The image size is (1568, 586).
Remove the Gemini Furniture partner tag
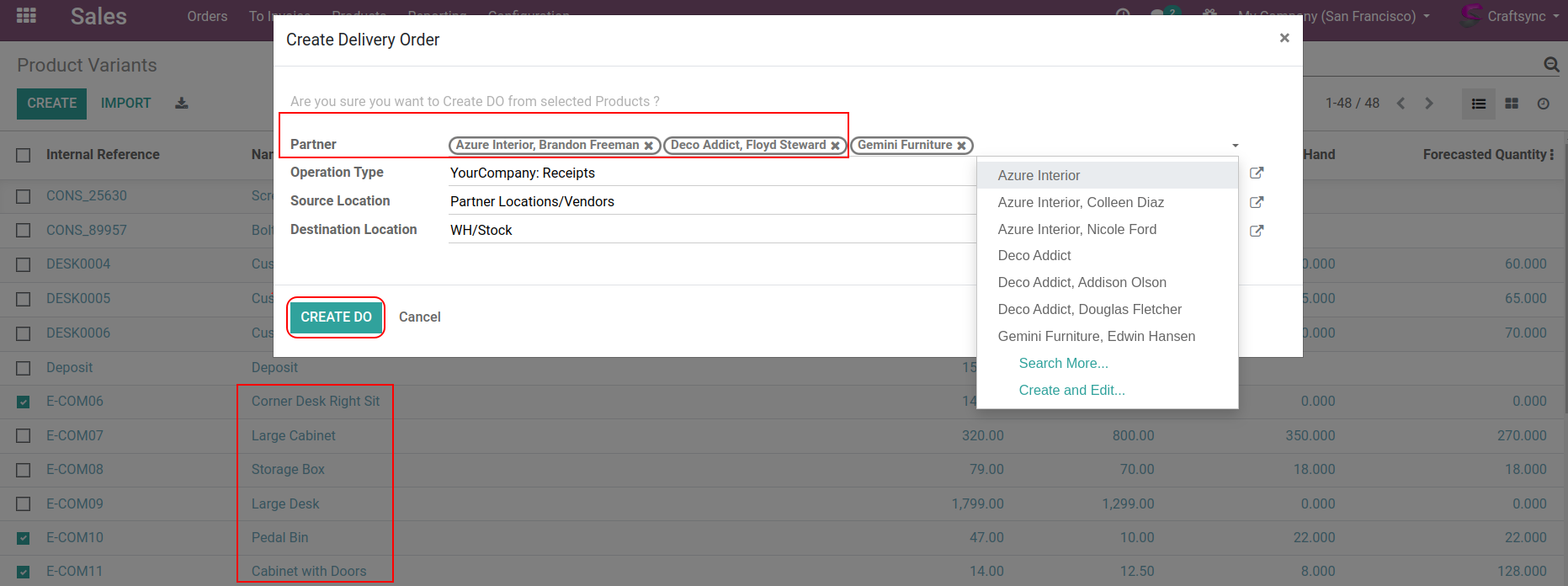961,146
